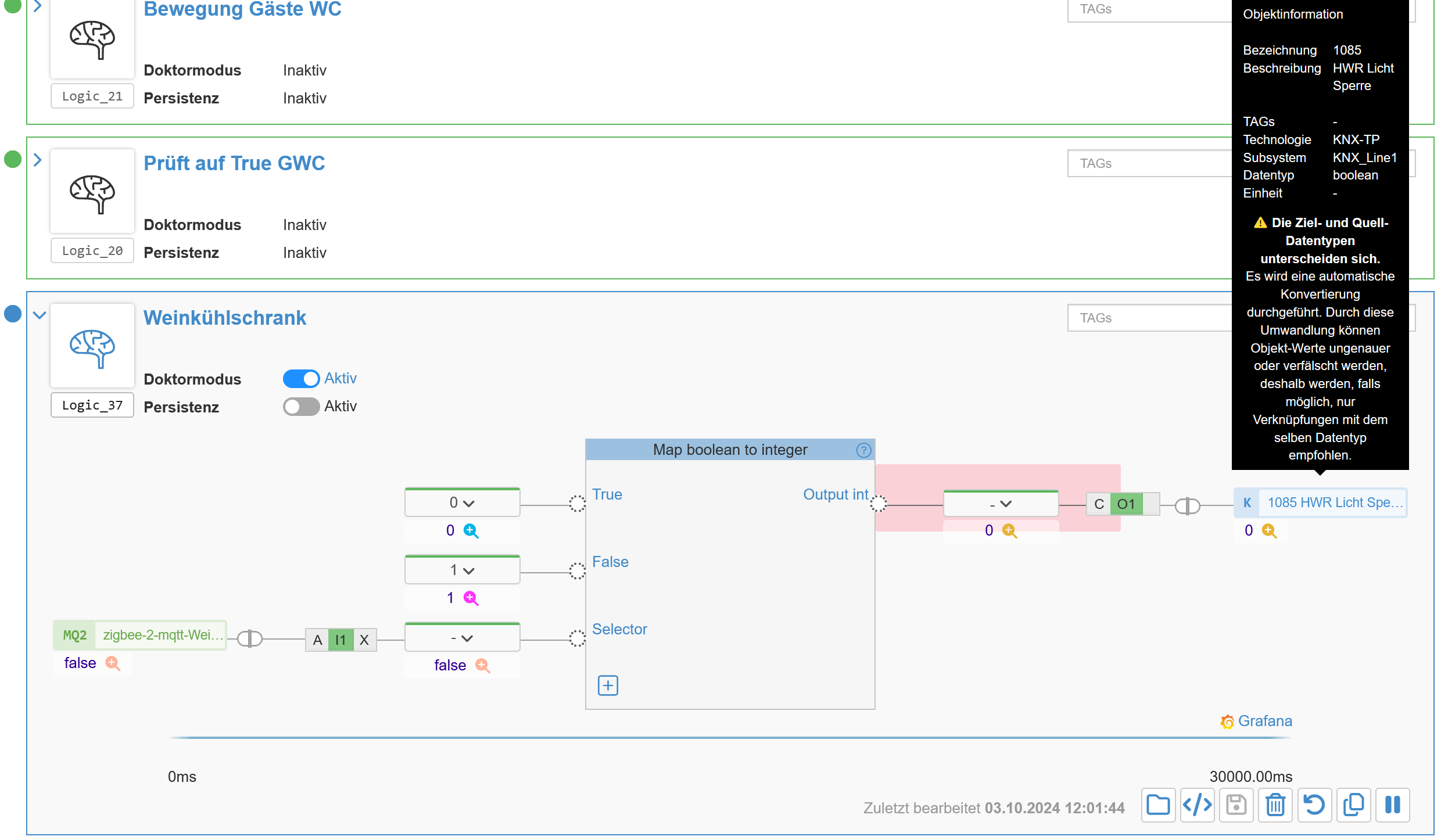
Task: Click the green status dot of Prüft auf True GWC
Action: 13,159
